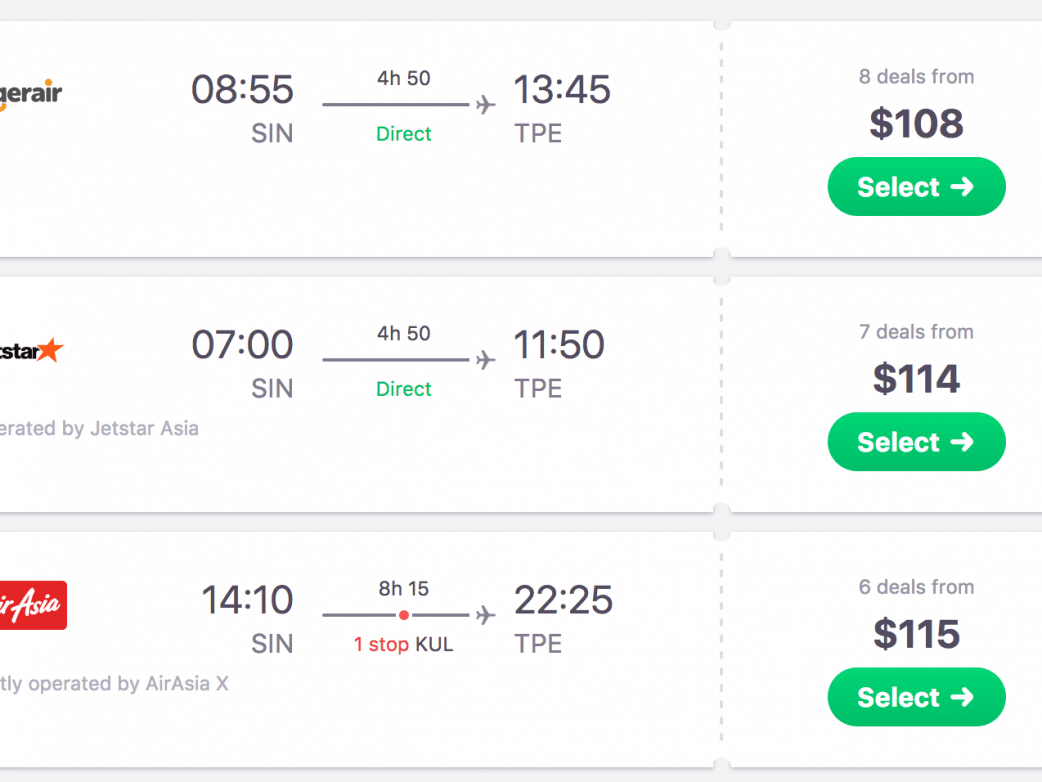Select the $108 Tigerair flight
Viewport: 1042px width, 782px height.
[x=916, y=187]
